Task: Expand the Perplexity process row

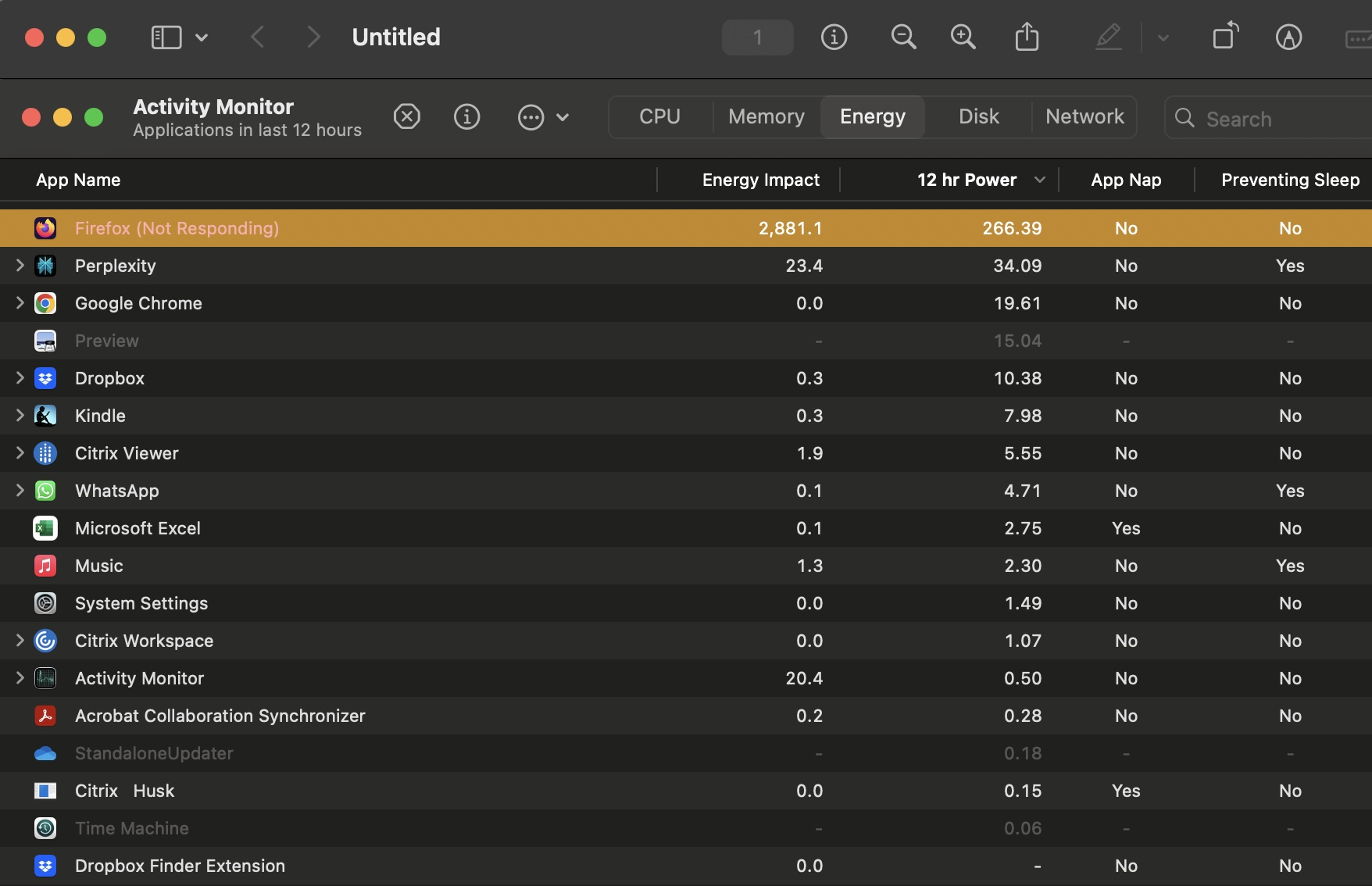Action: [20, 266]
